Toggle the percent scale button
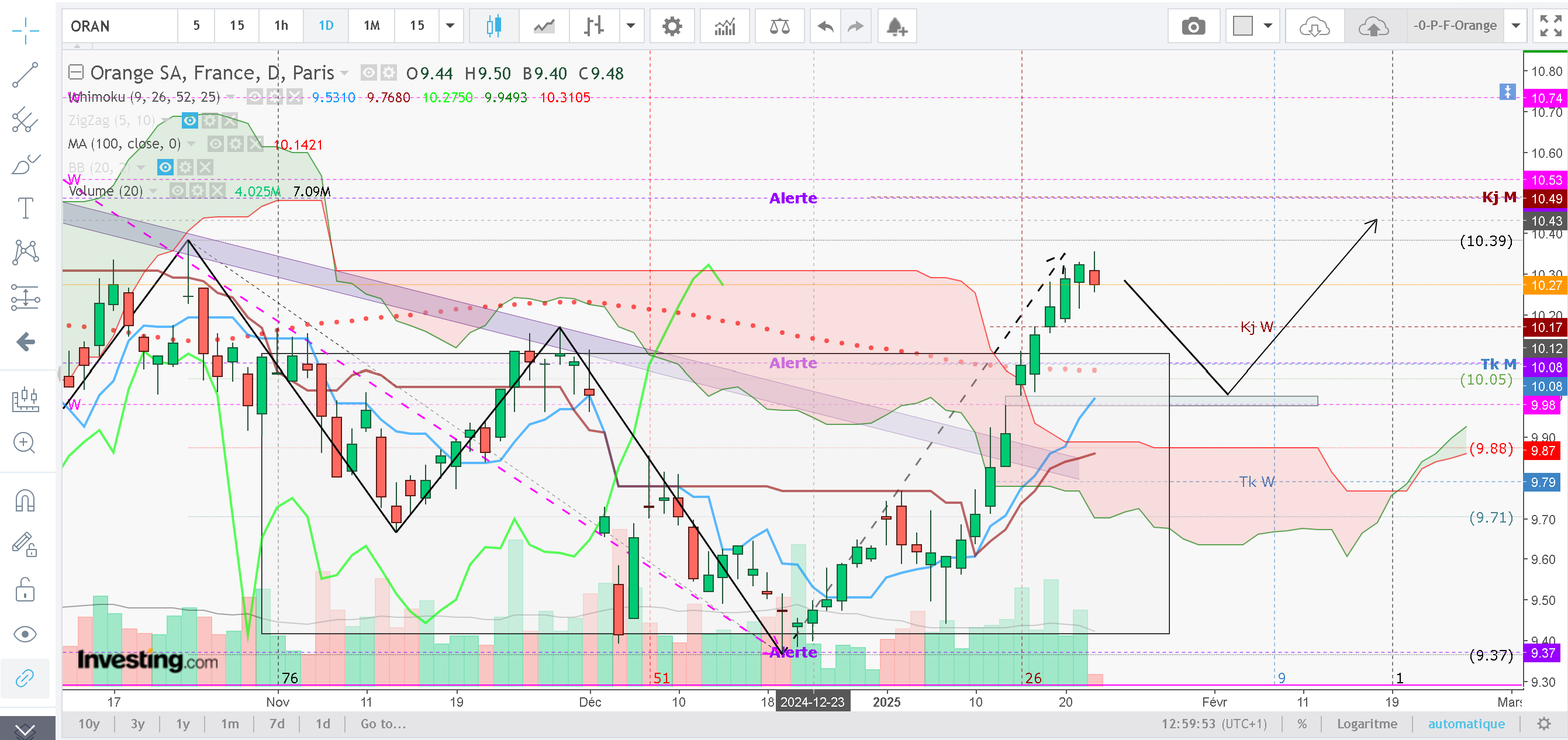This screenshot has height=740, width=1568. (1301, 724)
